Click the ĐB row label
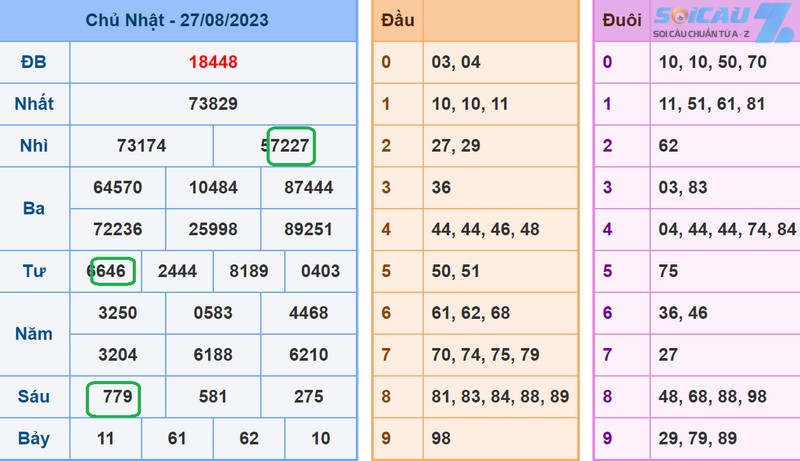Screen dimensions: 800x461 pyautogui.click(x=34, y=62)
